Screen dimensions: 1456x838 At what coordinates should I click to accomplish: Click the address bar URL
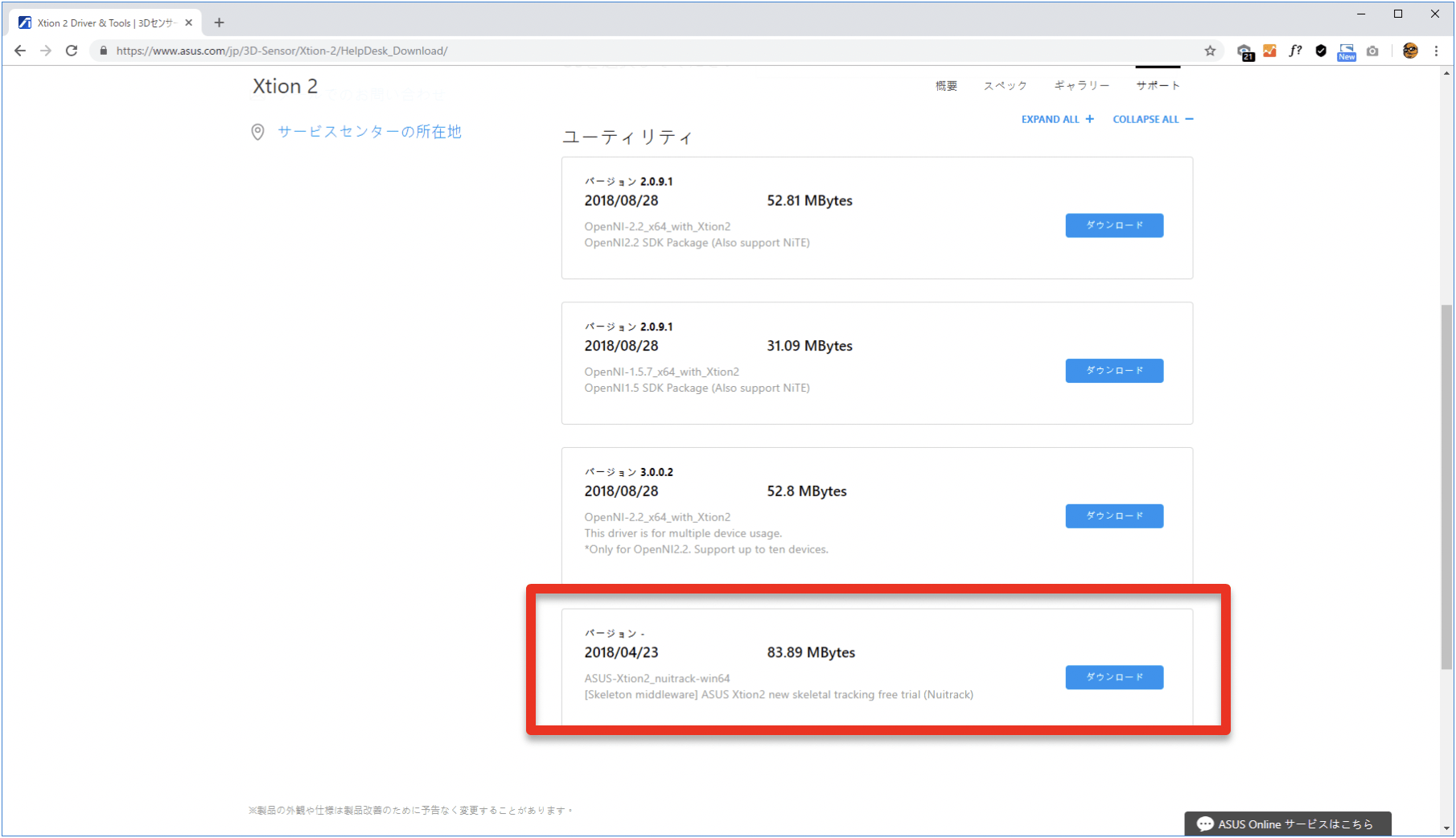[x=282, y=51]
